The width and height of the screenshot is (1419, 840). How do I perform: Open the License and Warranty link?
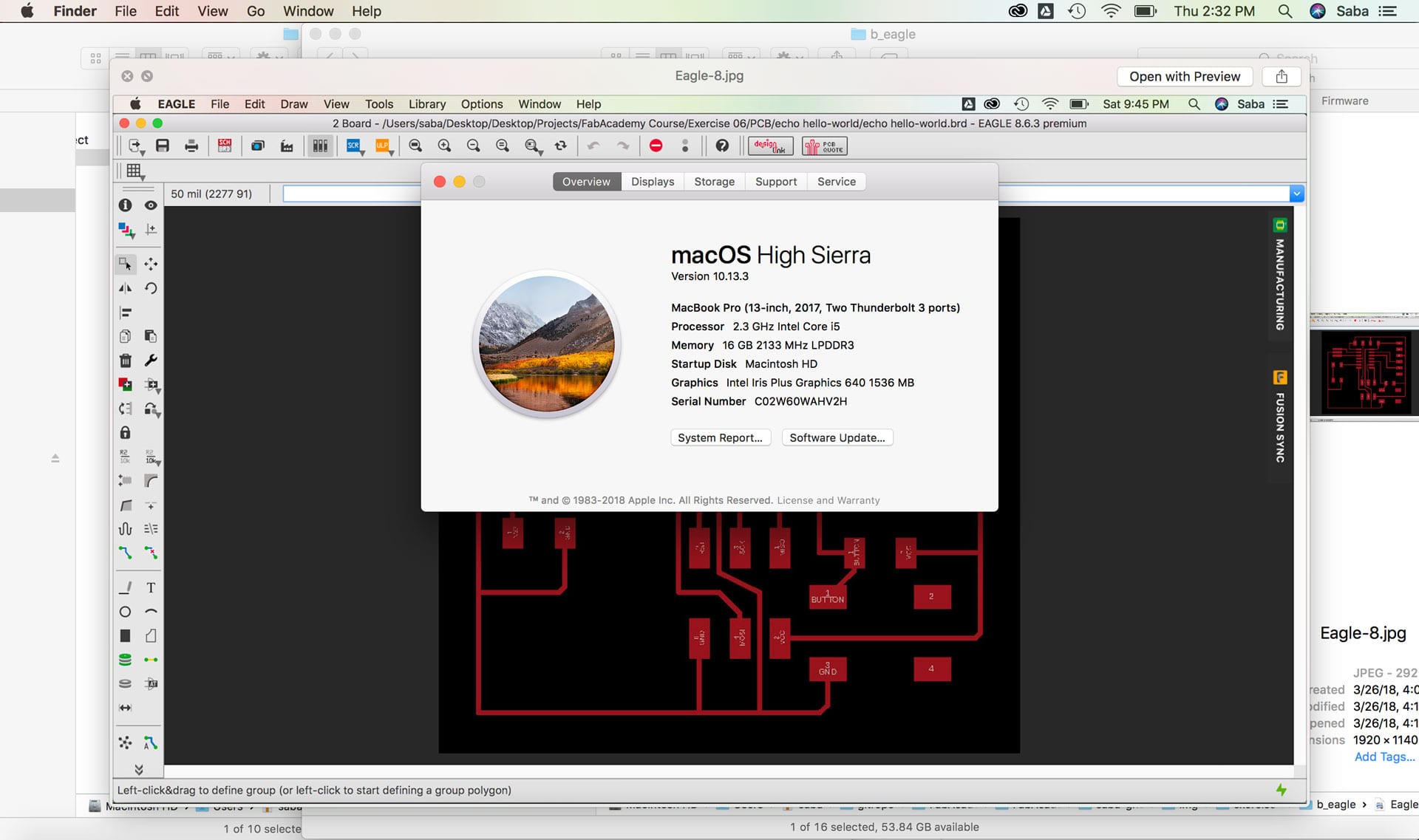[828, 500]
